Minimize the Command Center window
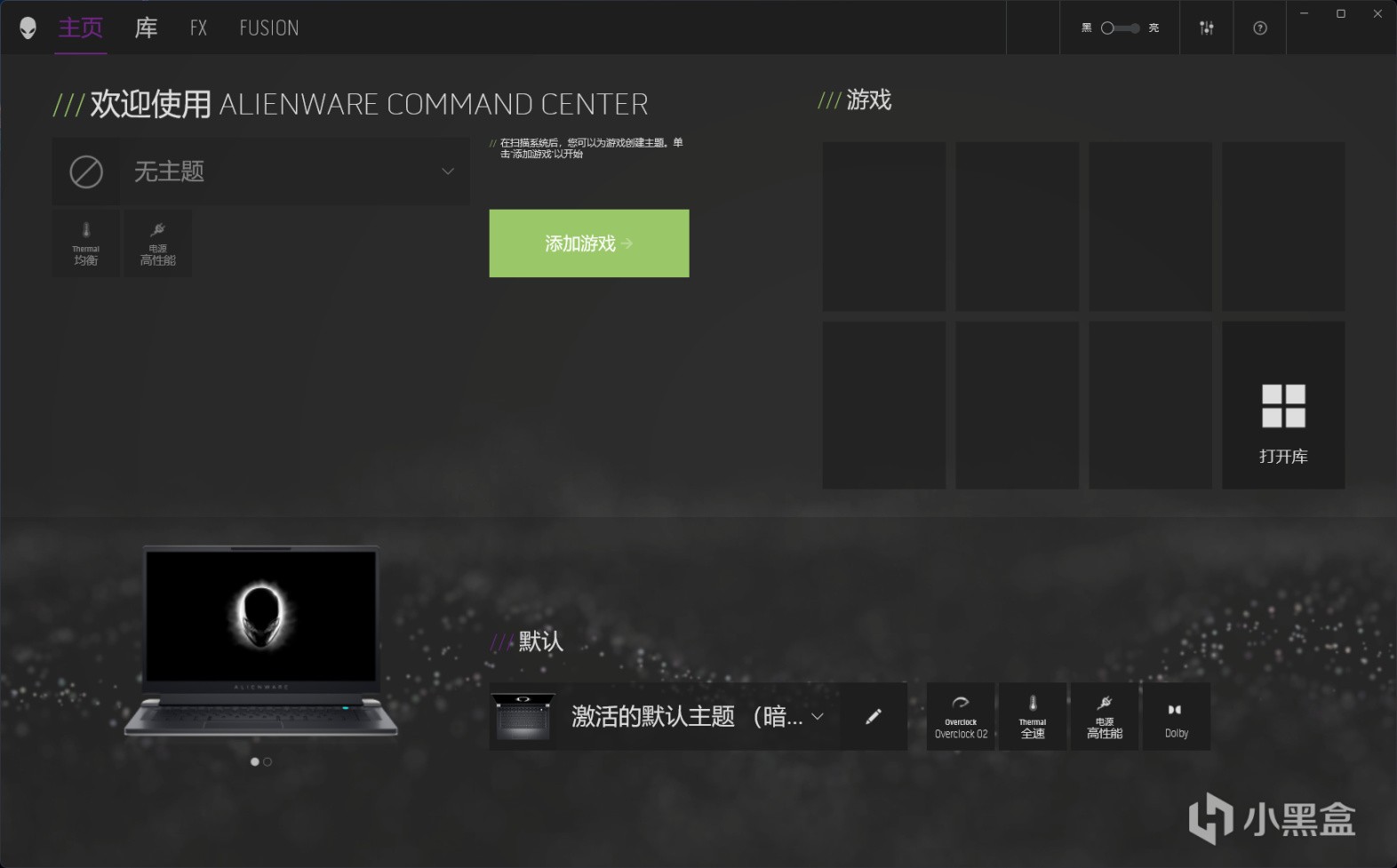Viewport: 1397px width, 868px height. (x=1304, y=13)
